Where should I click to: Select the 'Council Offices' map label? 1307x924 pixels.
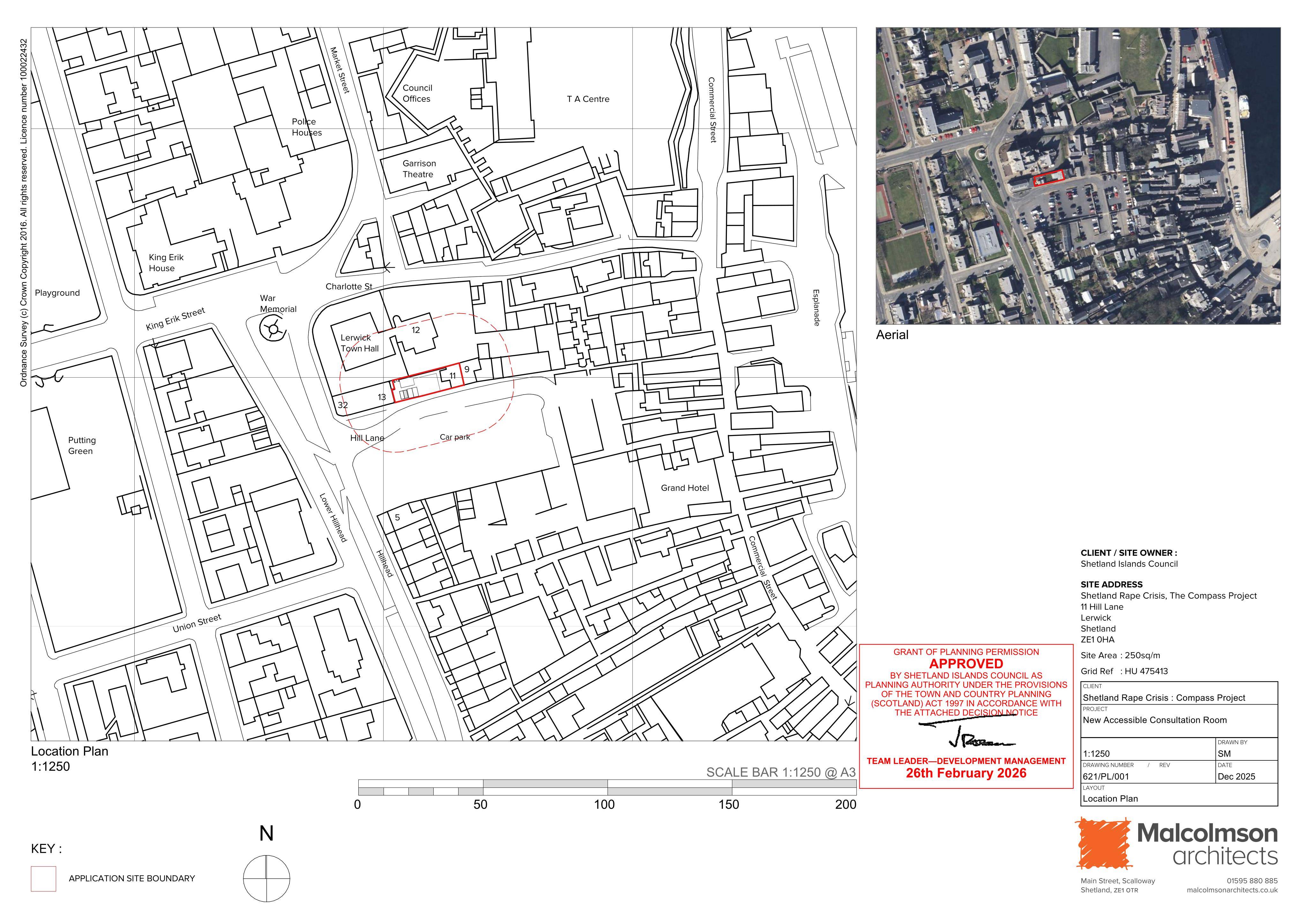(417, 93)
